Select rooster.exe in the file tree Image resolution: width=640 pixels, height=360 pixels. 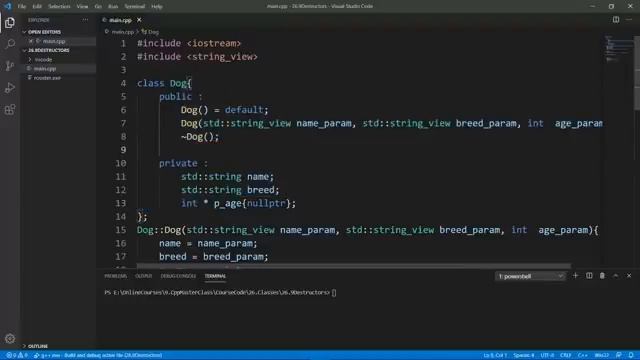pyautogui.click(x=47, y=78)
